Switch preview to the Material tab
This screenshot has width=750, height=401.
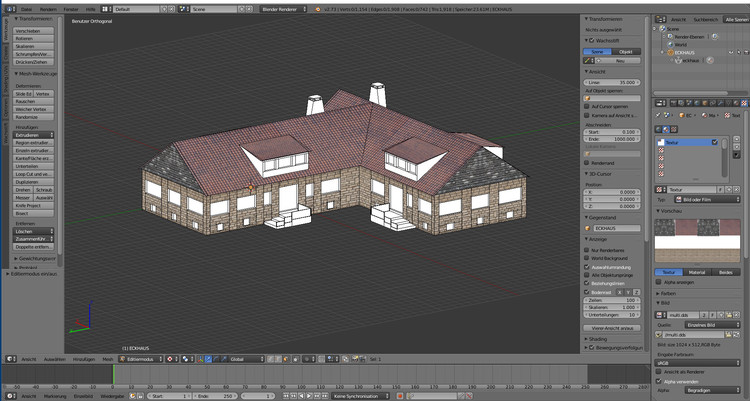(696, 272)
